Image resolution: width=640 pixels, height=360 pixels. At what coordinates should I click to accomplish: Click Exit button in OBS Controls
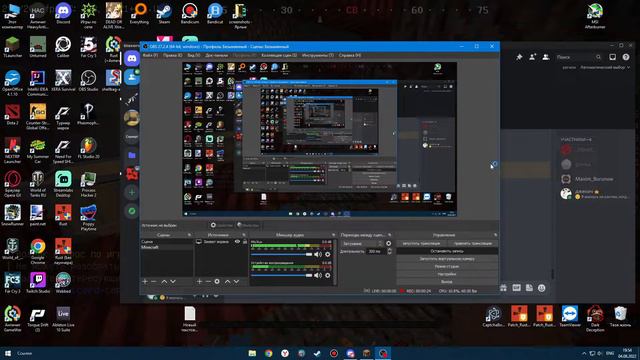click(x=447, y=282)
